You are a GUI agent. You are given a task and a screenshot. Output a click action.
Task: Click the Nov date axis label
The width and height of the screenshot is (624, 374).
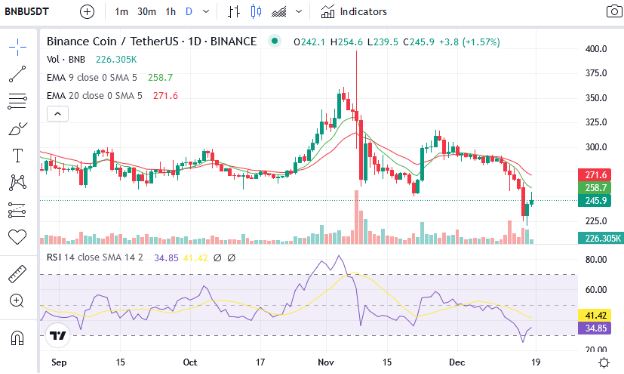click(326, 362)
